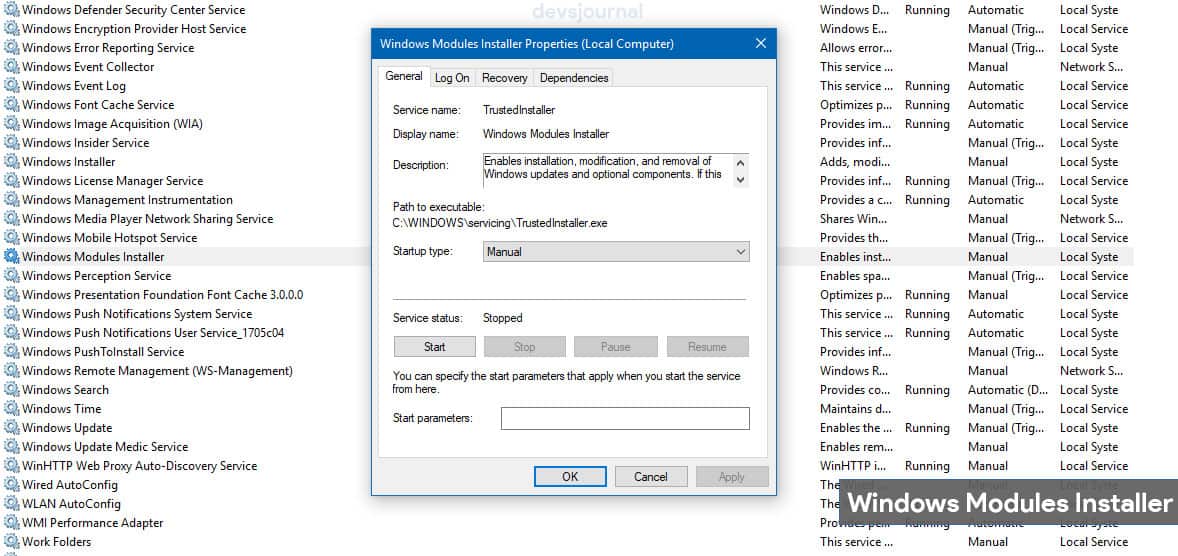Click the Running status of Windows Event Log
Image resolution: width=1178 pixels, height=556 pixels.
point(927,86)
